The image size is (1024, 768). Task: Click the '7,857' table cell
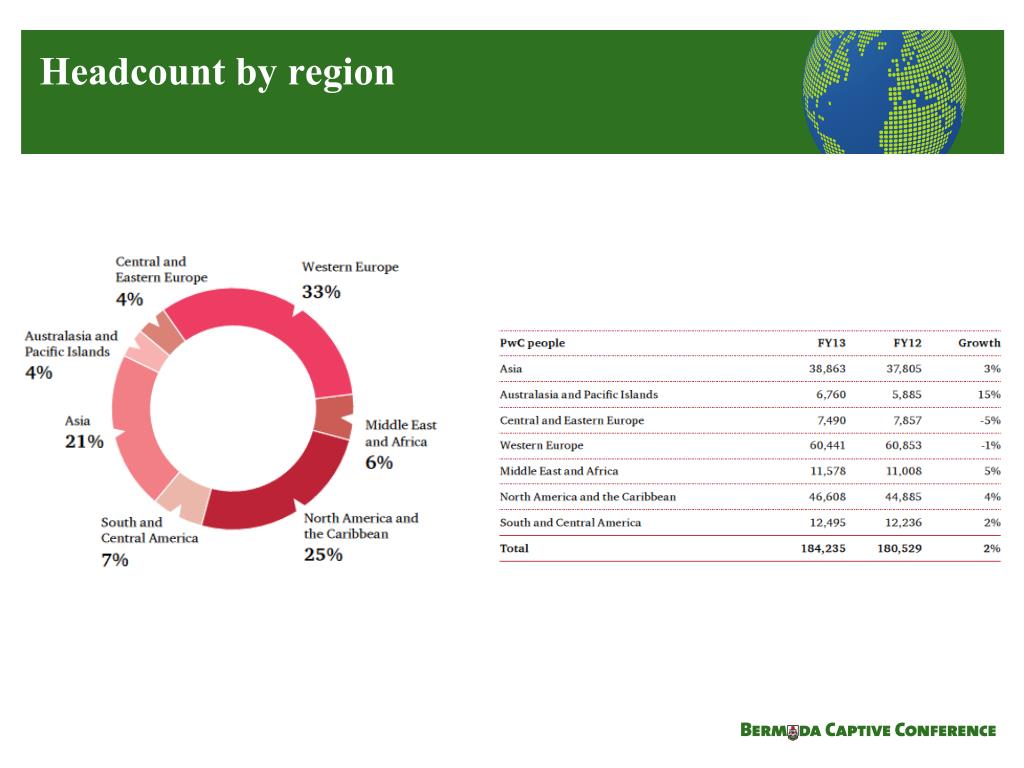pos(908,421)
